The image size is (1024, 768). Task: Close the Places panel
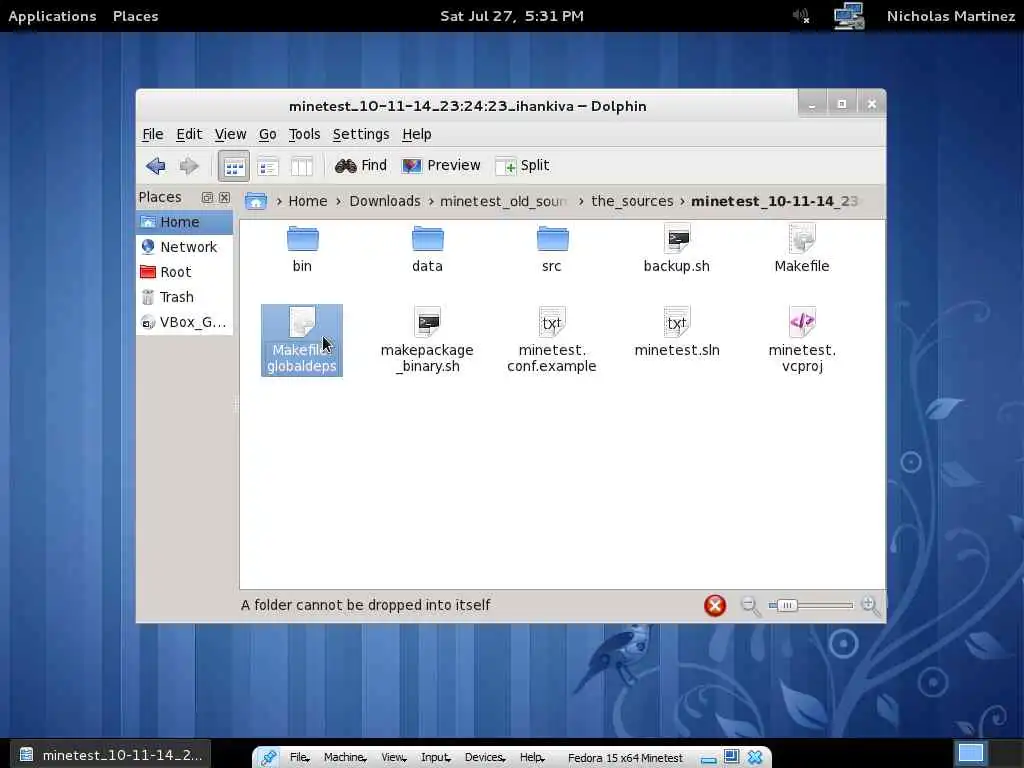click(224, 197)
